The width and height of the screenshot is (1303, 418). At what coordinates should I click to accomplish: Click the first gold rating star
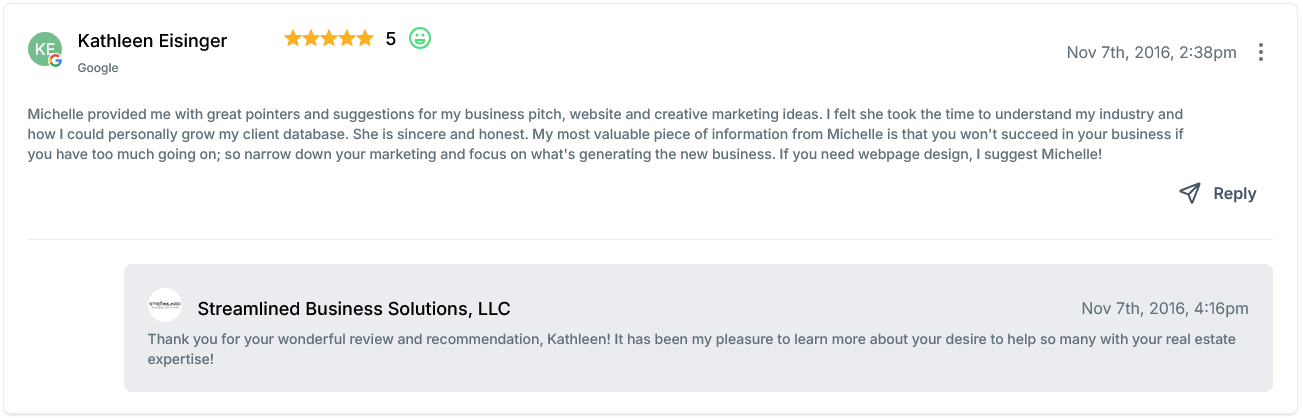coord(293,39)
